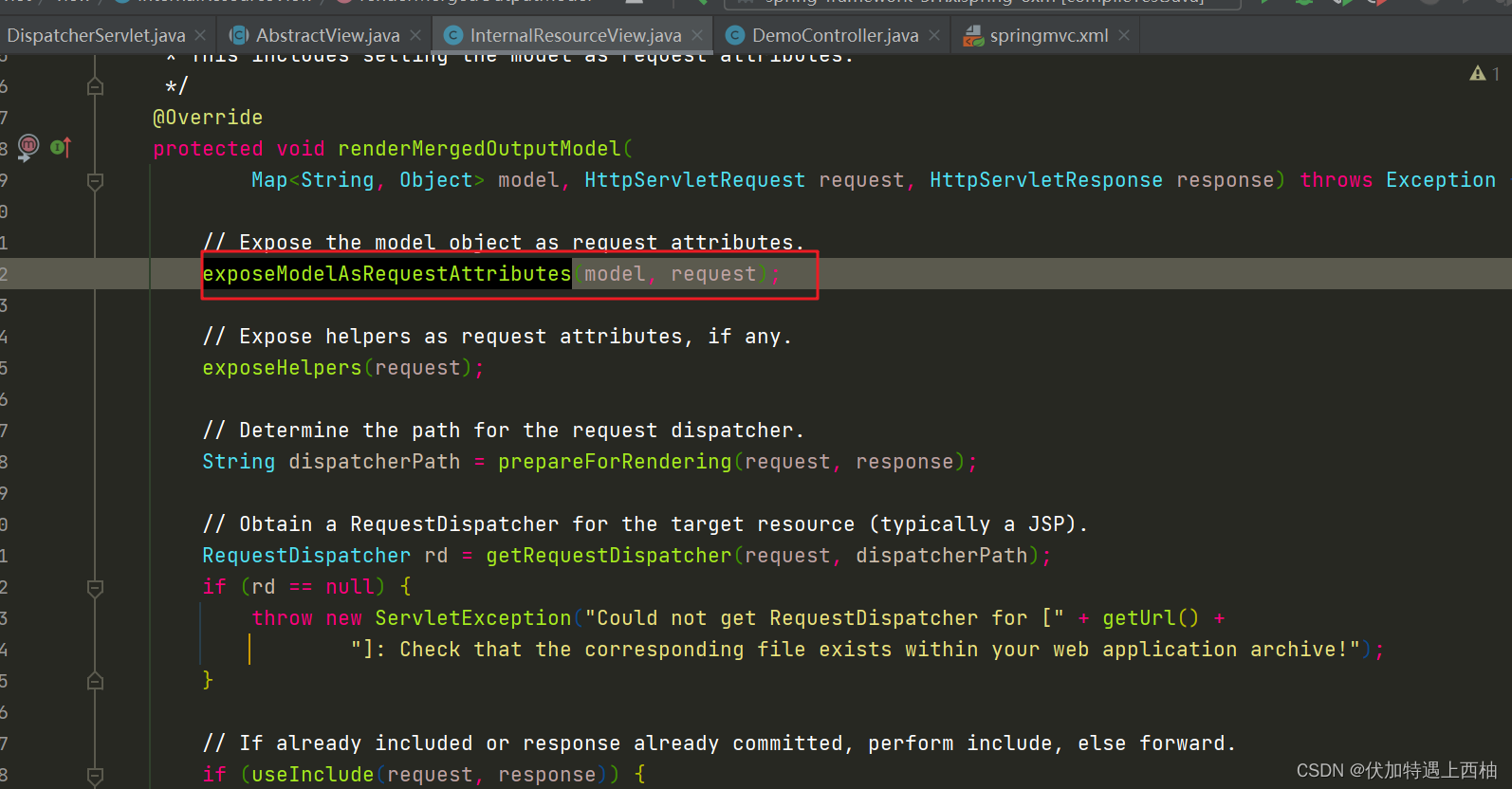Click the XML file icon on springmvc.xml tab
1512x789 pixels.
tap(972, 36)
